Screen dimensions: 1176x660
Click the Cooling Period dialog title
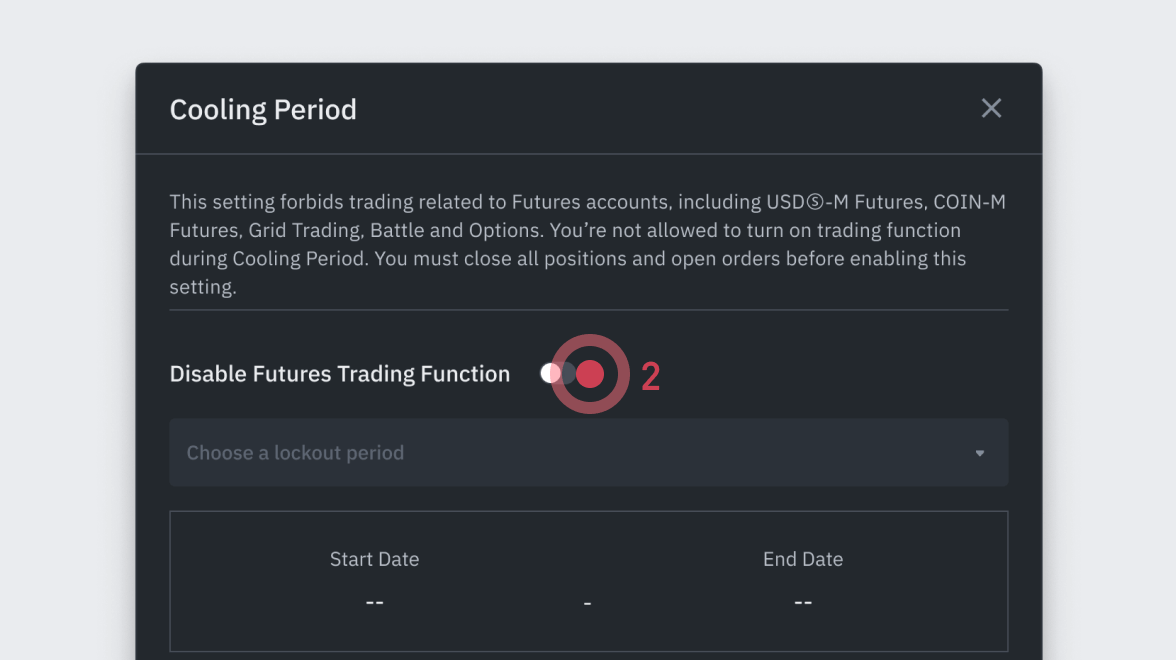pyautogui.click(x=263, y=109)
